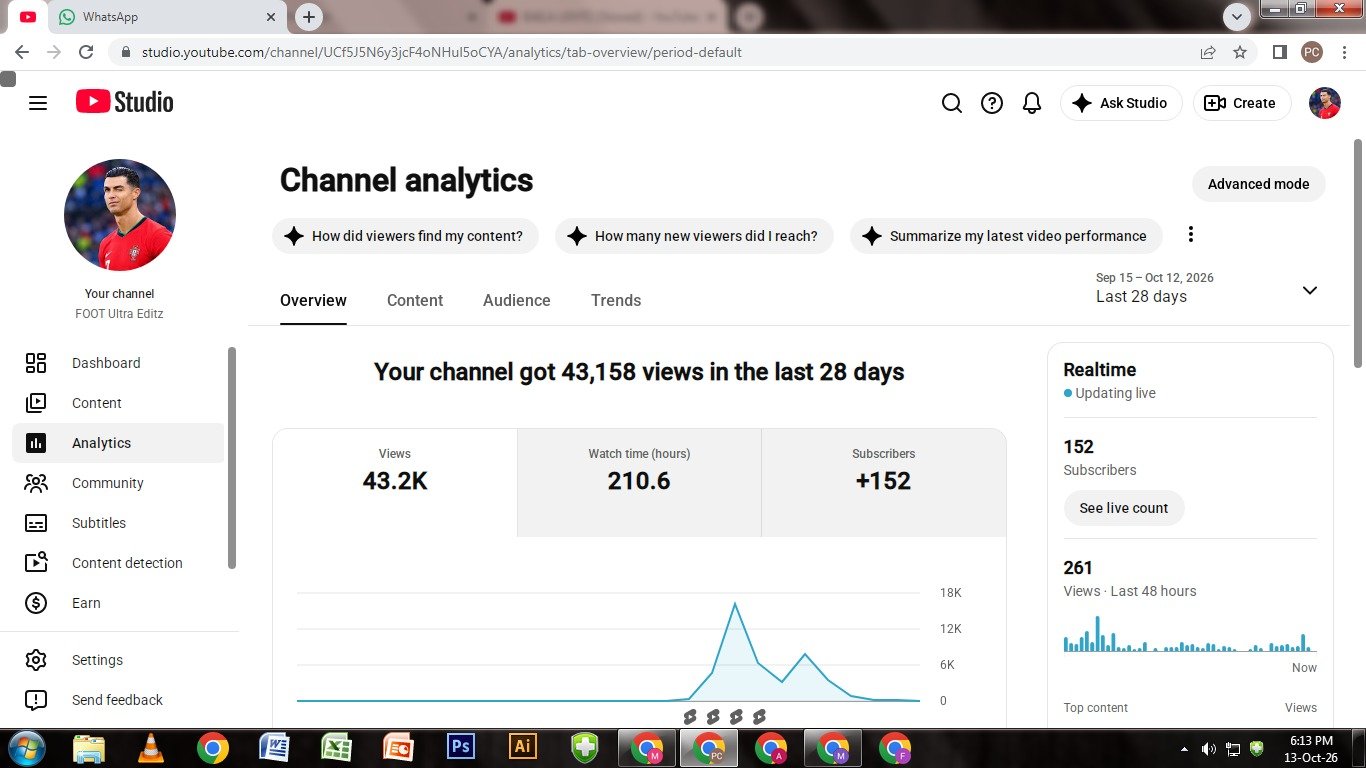1366x768 pixels.
Task: Open the notifications bell
Action: (1032, 103)
